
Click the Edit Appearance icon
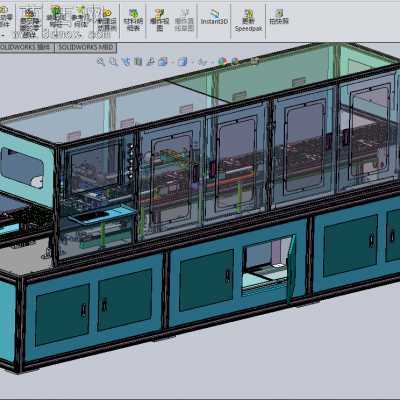[x=222, y=61]
